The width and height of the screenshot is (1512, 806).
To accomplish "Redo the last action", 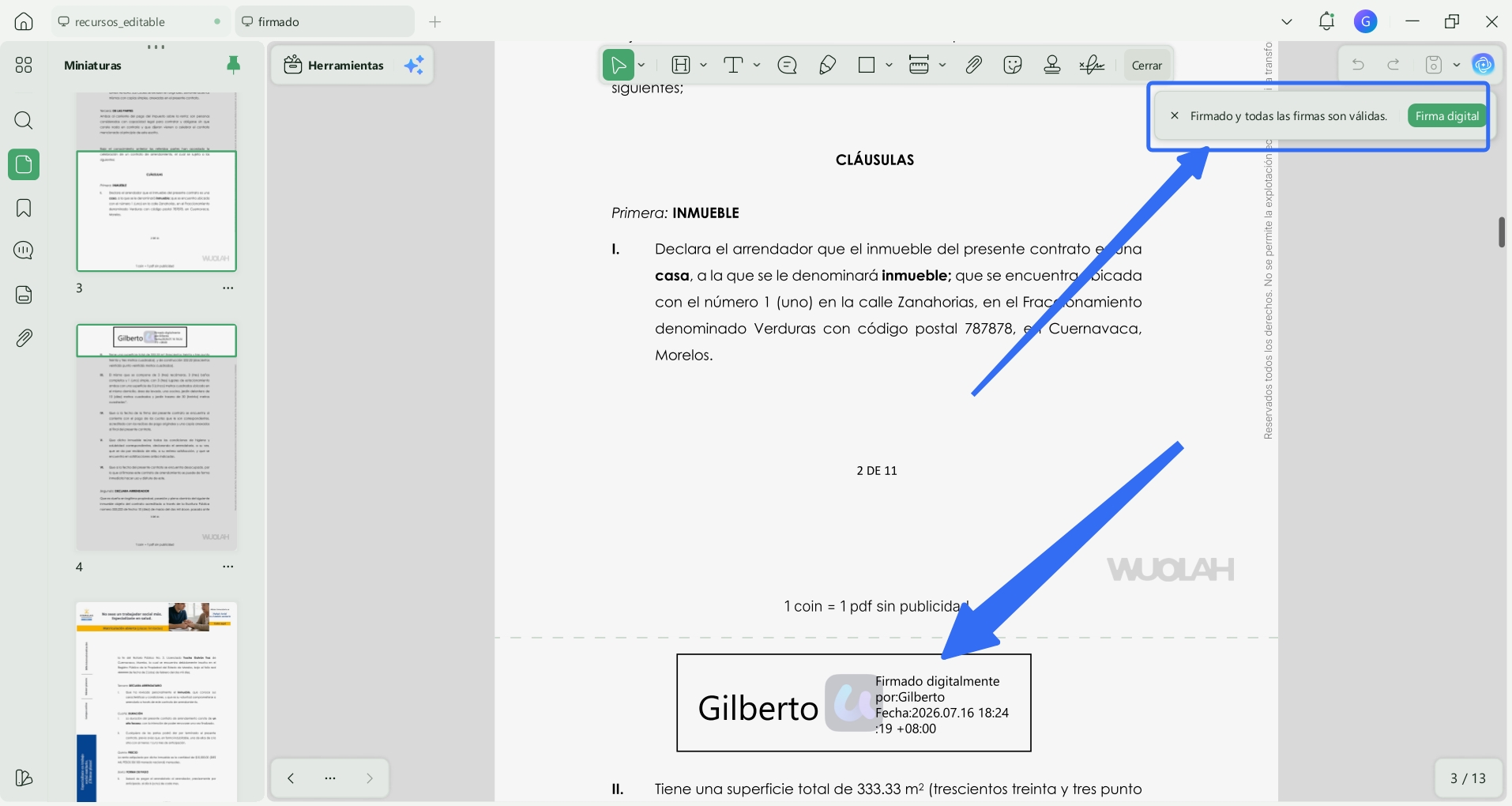I will pyautogui.click(x=1394, y=65).
